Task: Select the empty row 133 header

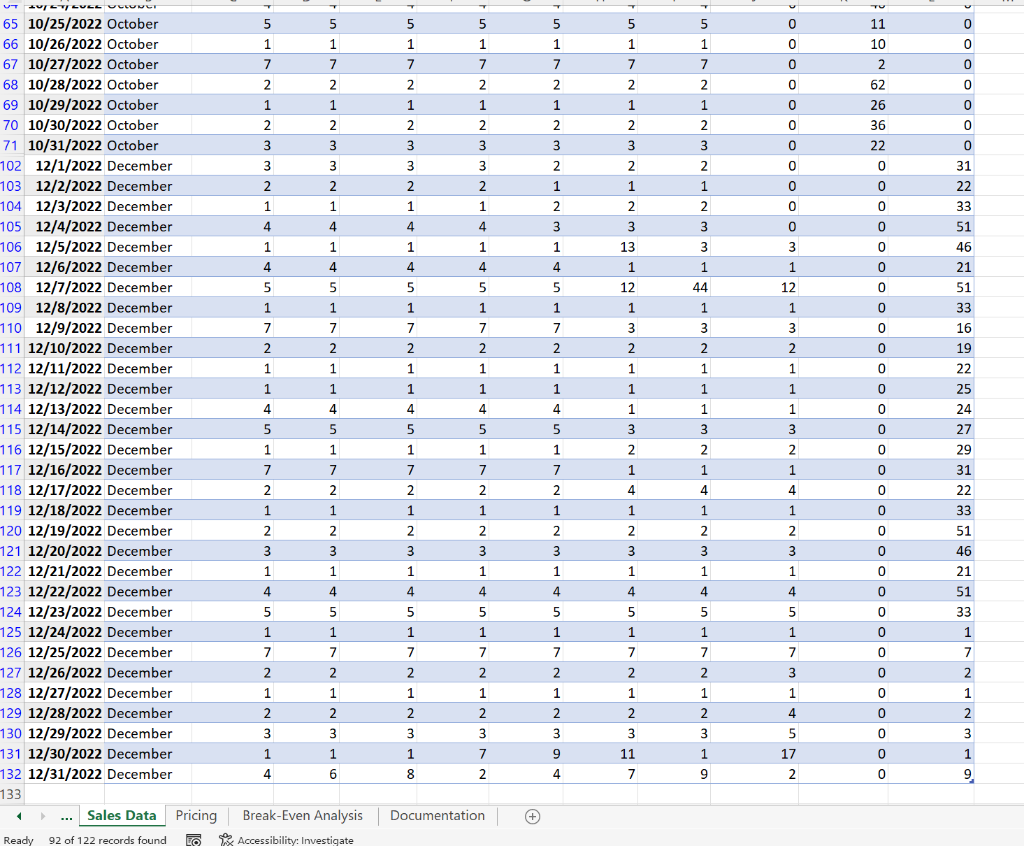Action: 11,794
